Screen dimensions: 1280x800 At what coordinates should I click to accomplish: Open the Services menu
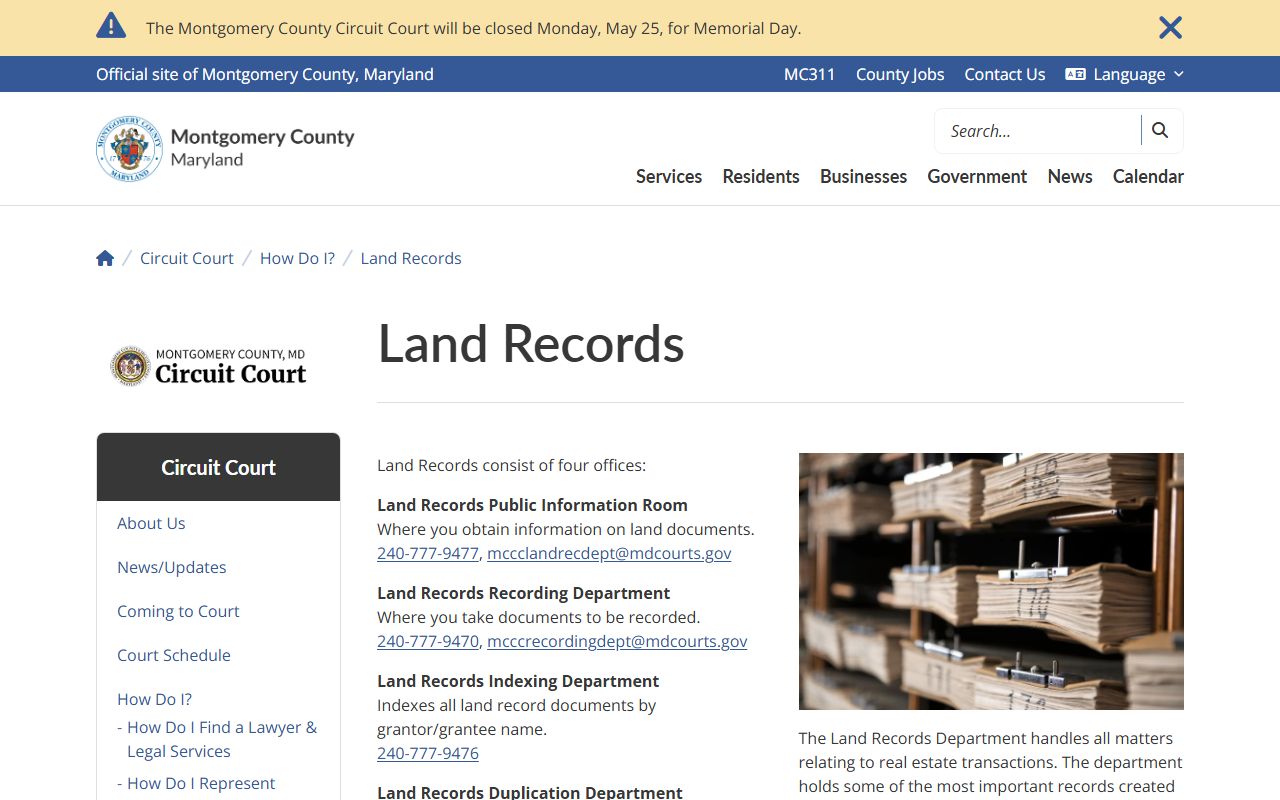point(669,176)
